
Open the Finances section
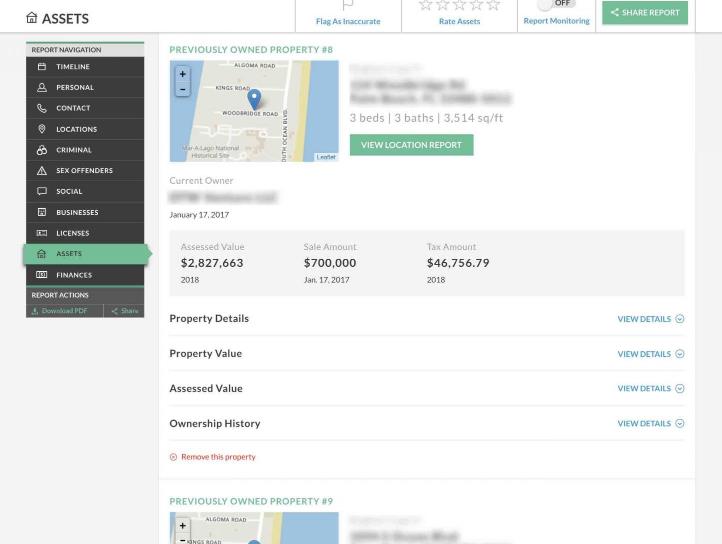coord(85,275)
